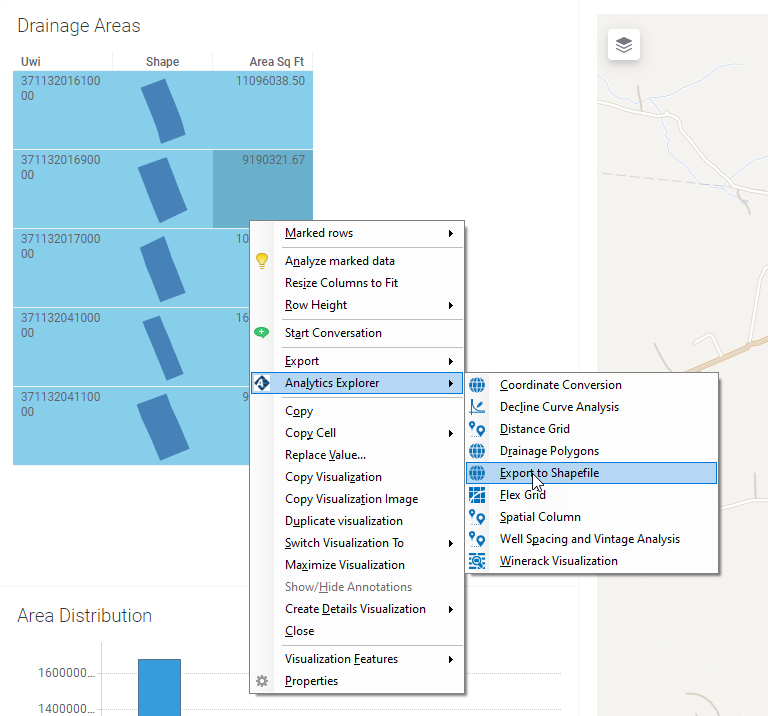
Task: Select Spatial Column
Action: click(591, 517)
